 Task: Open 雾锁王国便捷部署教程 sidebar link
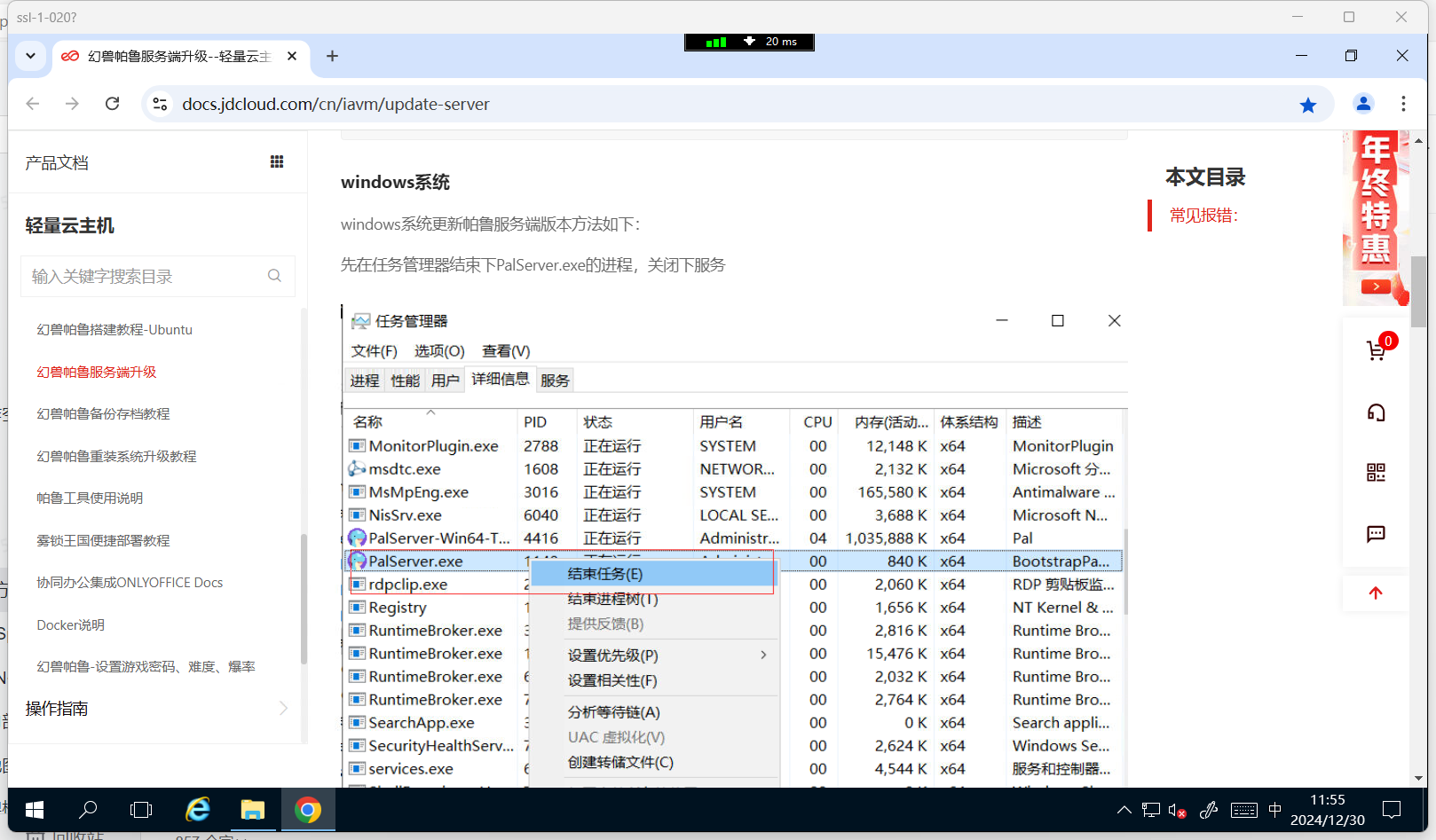pyautogui.click(x=103, y=541)
